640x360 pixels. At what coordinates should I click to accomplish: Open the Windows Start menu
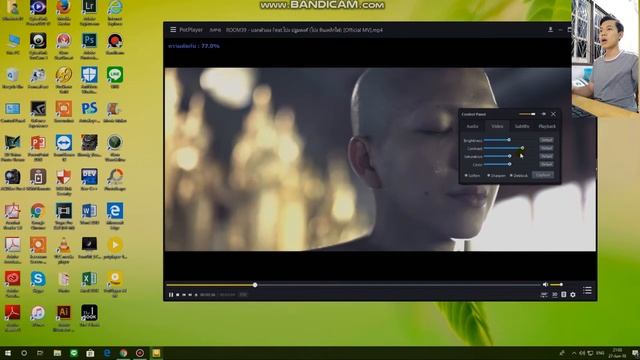click(8, 353)
